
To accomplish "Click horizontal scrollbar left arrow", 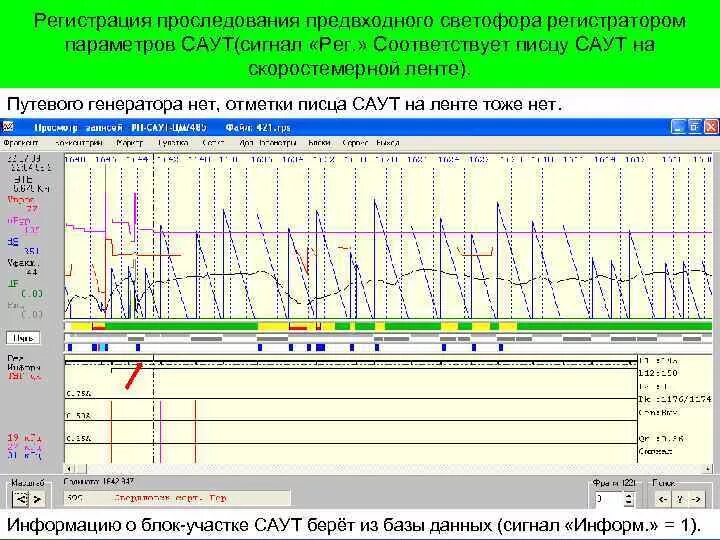I will (x=69, y=469).
